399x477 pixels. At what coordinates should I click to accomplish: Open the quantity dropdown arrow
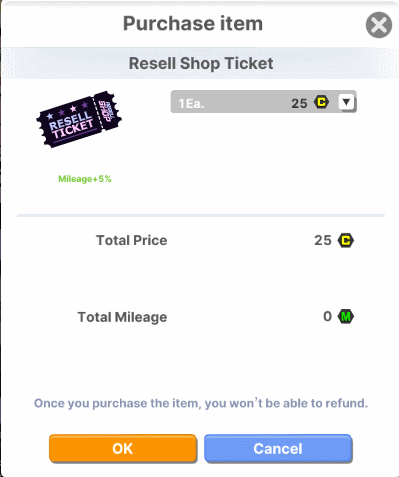pyautogui.click(x=346, y=102)
